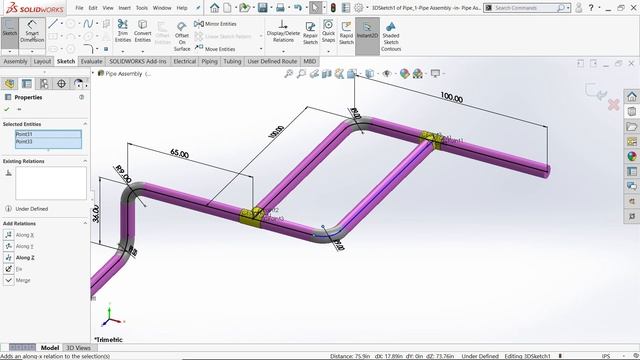This screenshot has width=640, height=360.
Task: Open the File menu
Action: (x=79, y=8)
